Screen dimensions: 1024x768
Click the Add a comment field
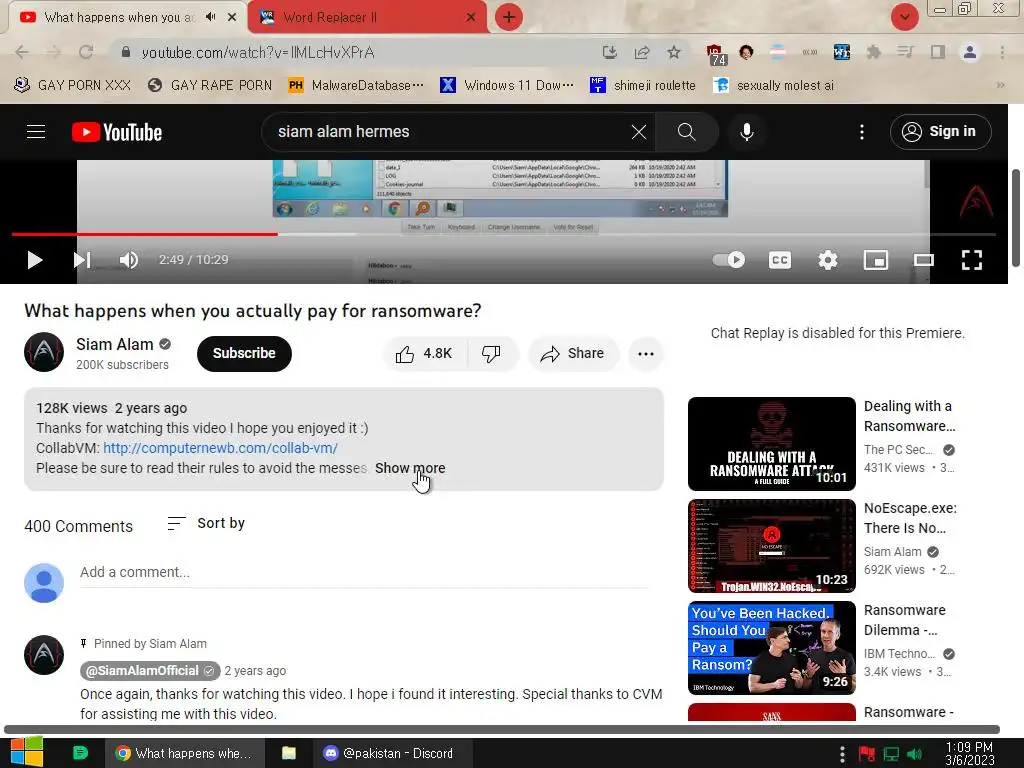pyautogui.click(x=364, y=573)
